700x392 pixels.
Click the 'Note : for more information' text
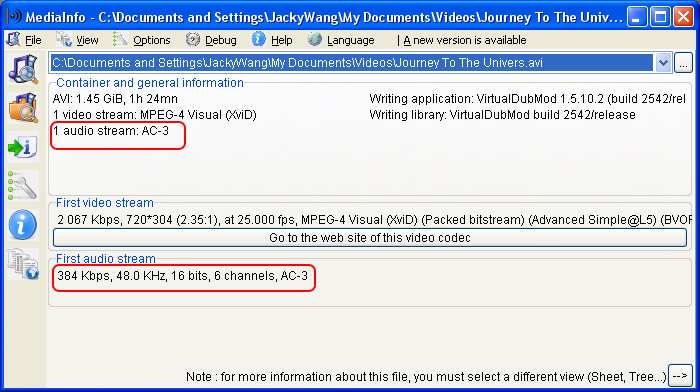[x=426, y=377]
